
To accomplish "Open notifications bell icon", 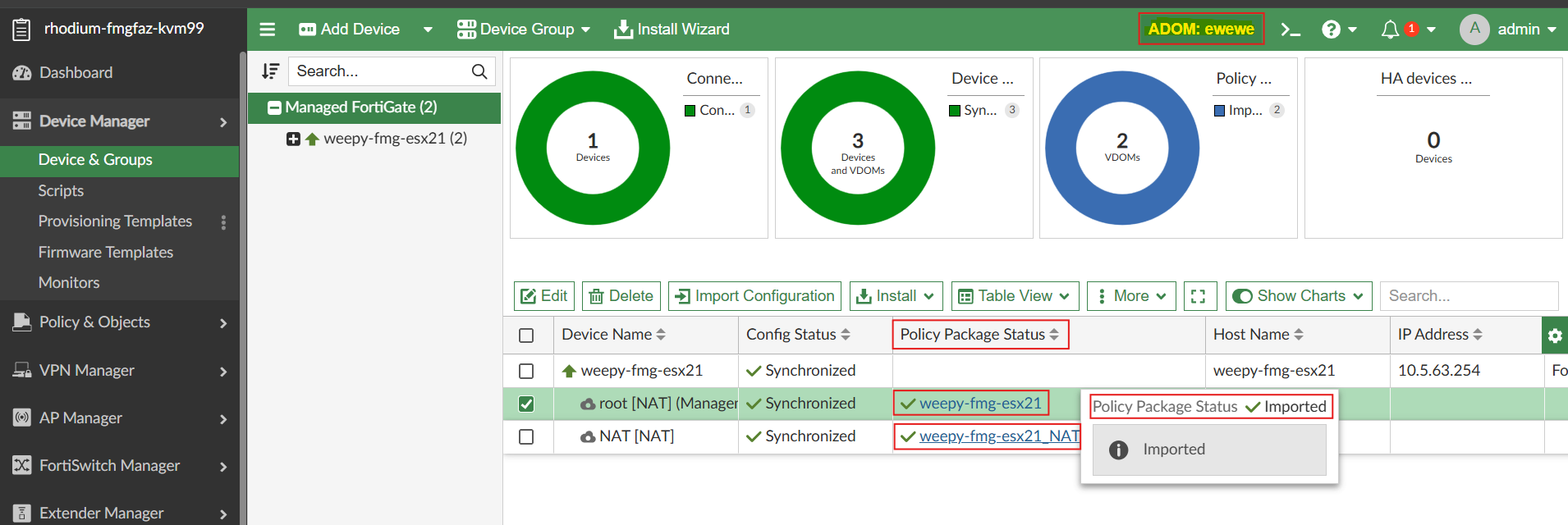I will (x=1390, y=30).
